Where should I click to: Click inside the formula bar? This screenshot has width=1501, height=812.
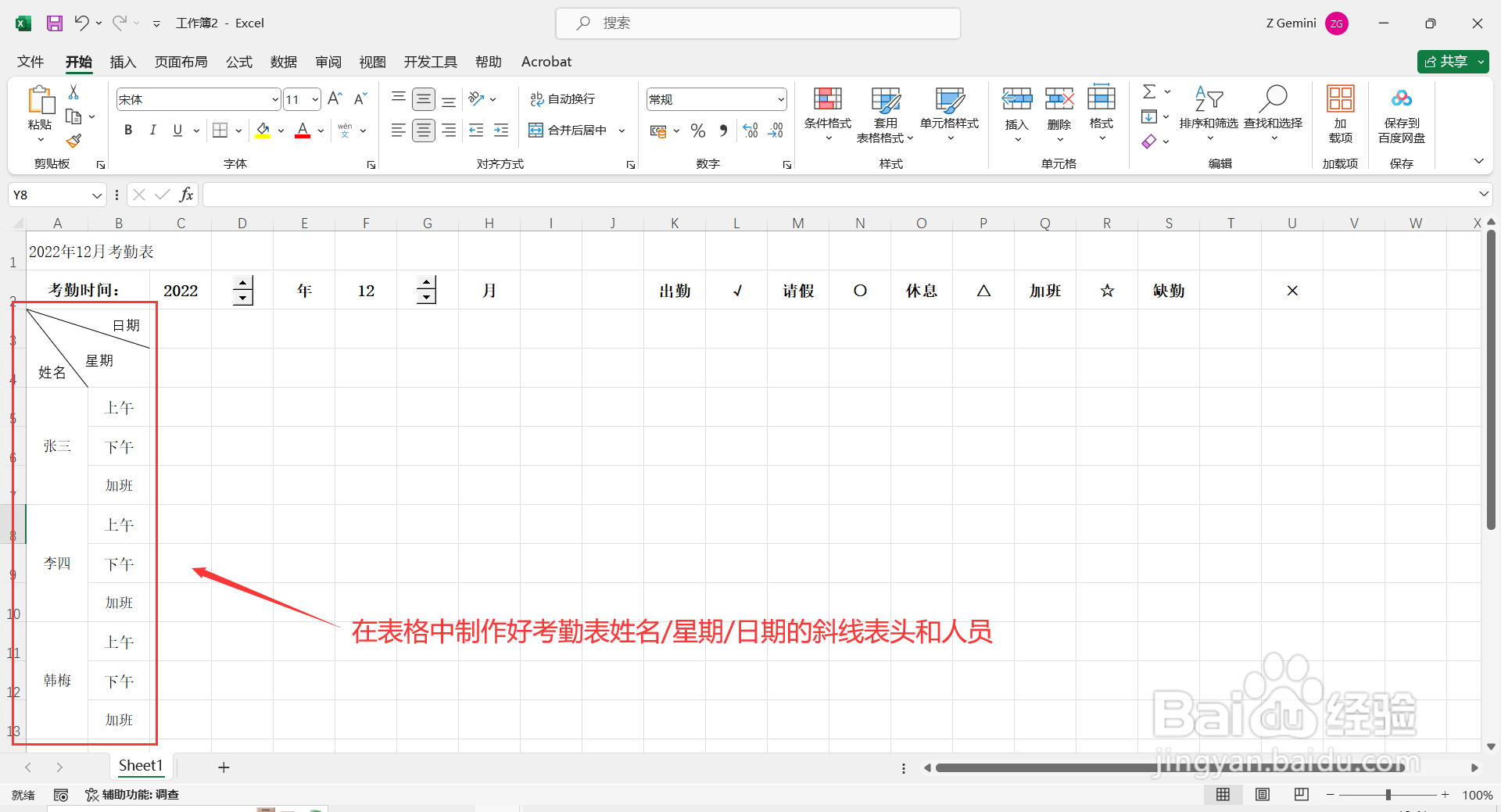pos(547,194)
